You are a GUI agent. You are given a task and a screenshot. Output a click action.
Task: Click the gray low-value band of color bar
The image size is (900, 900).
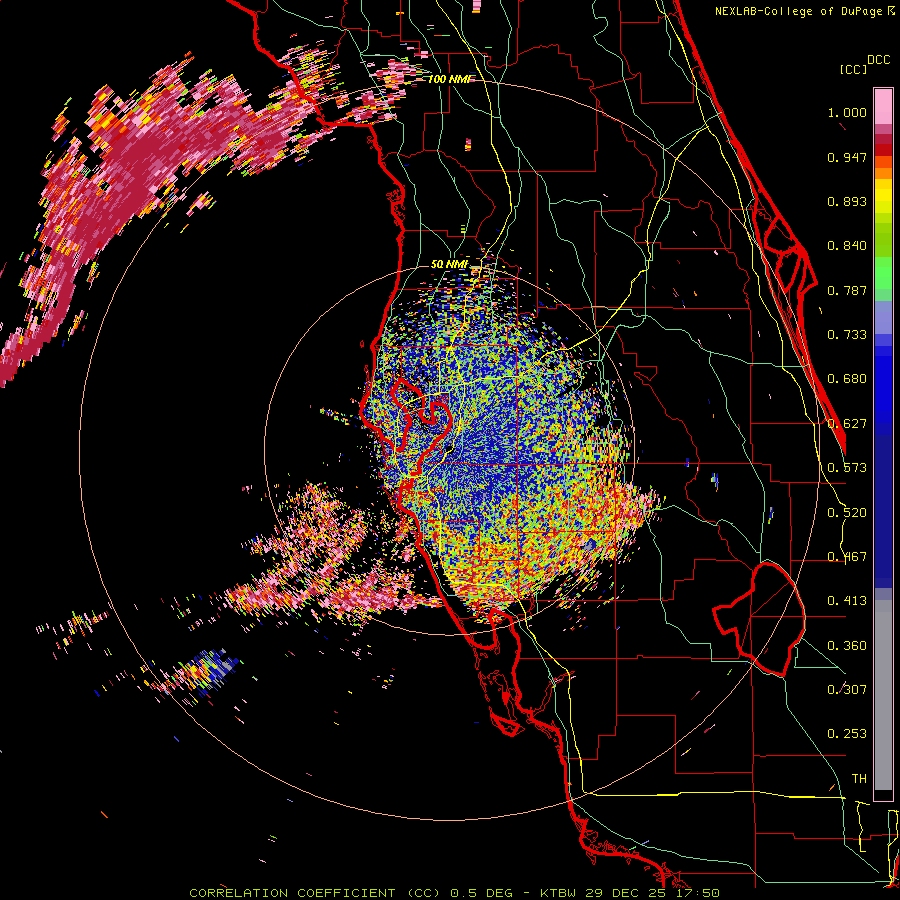(x=883, y=695)
